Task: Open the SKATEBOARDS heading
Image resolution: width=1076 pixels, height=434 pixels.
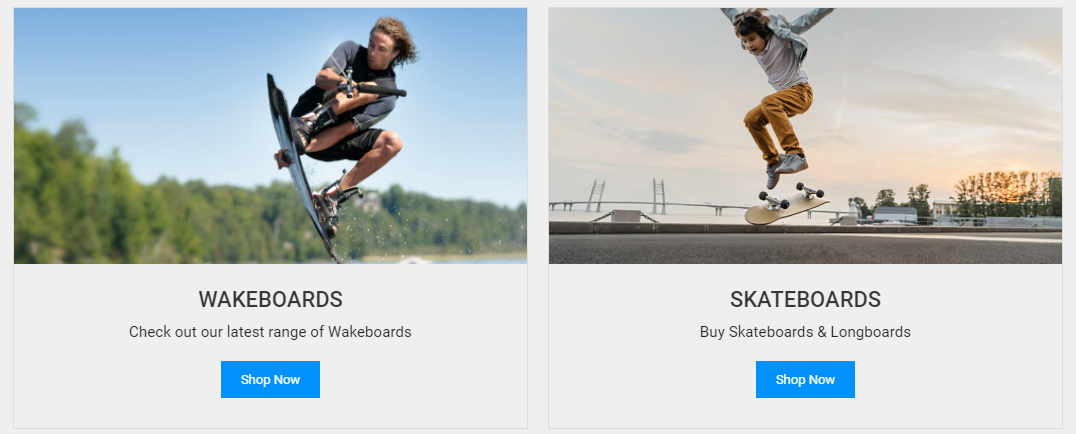Action: point(805,299)
